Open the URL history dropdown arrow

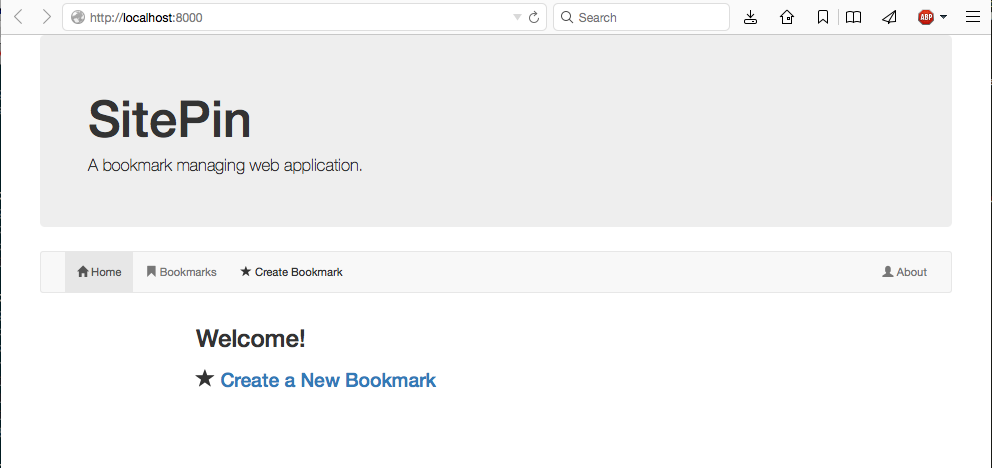pyautogui.click(x=517, y=17)
